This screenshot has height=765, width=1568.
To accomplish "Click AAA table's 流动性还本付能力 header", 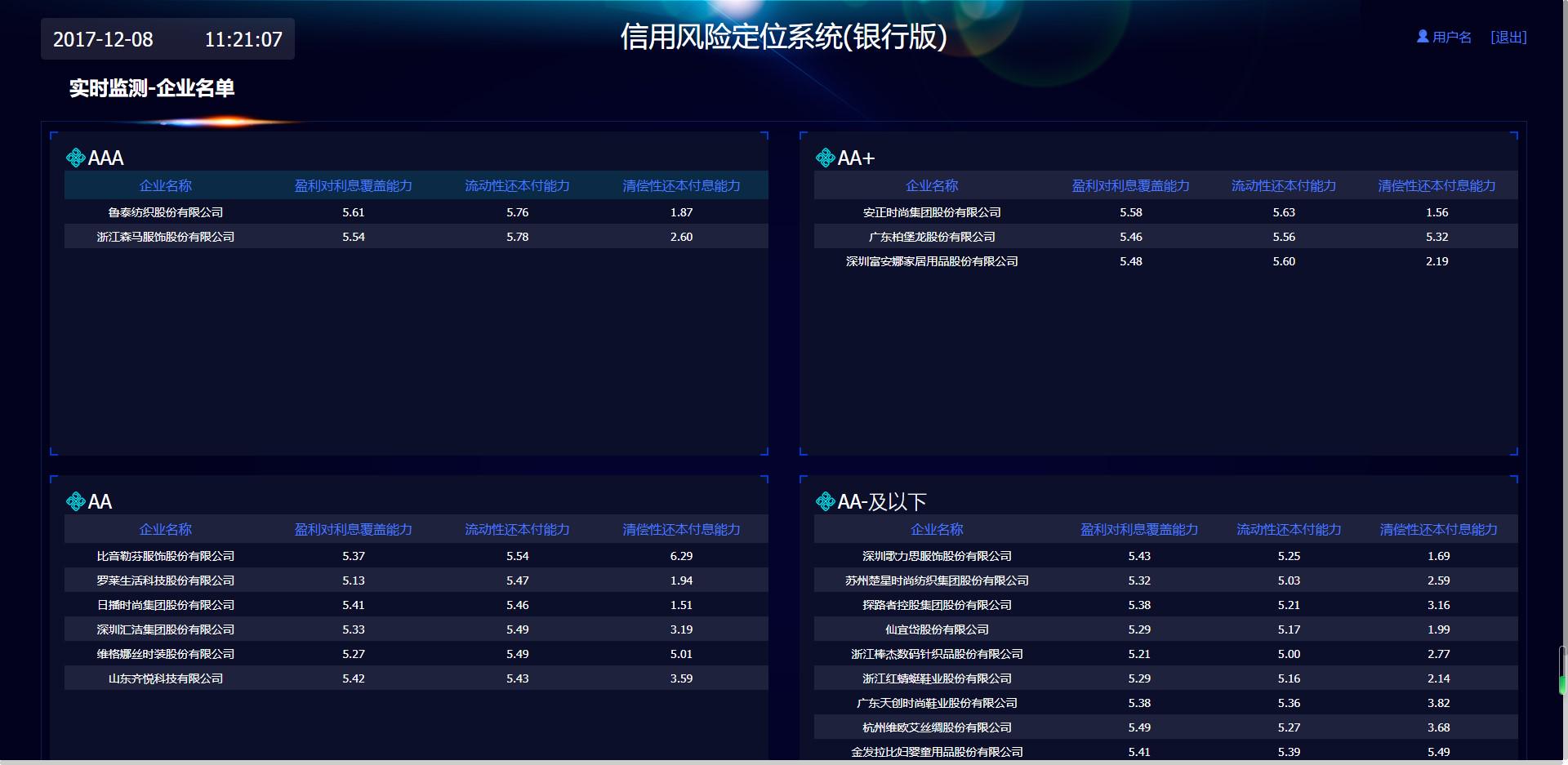I will tap(518, 186).
